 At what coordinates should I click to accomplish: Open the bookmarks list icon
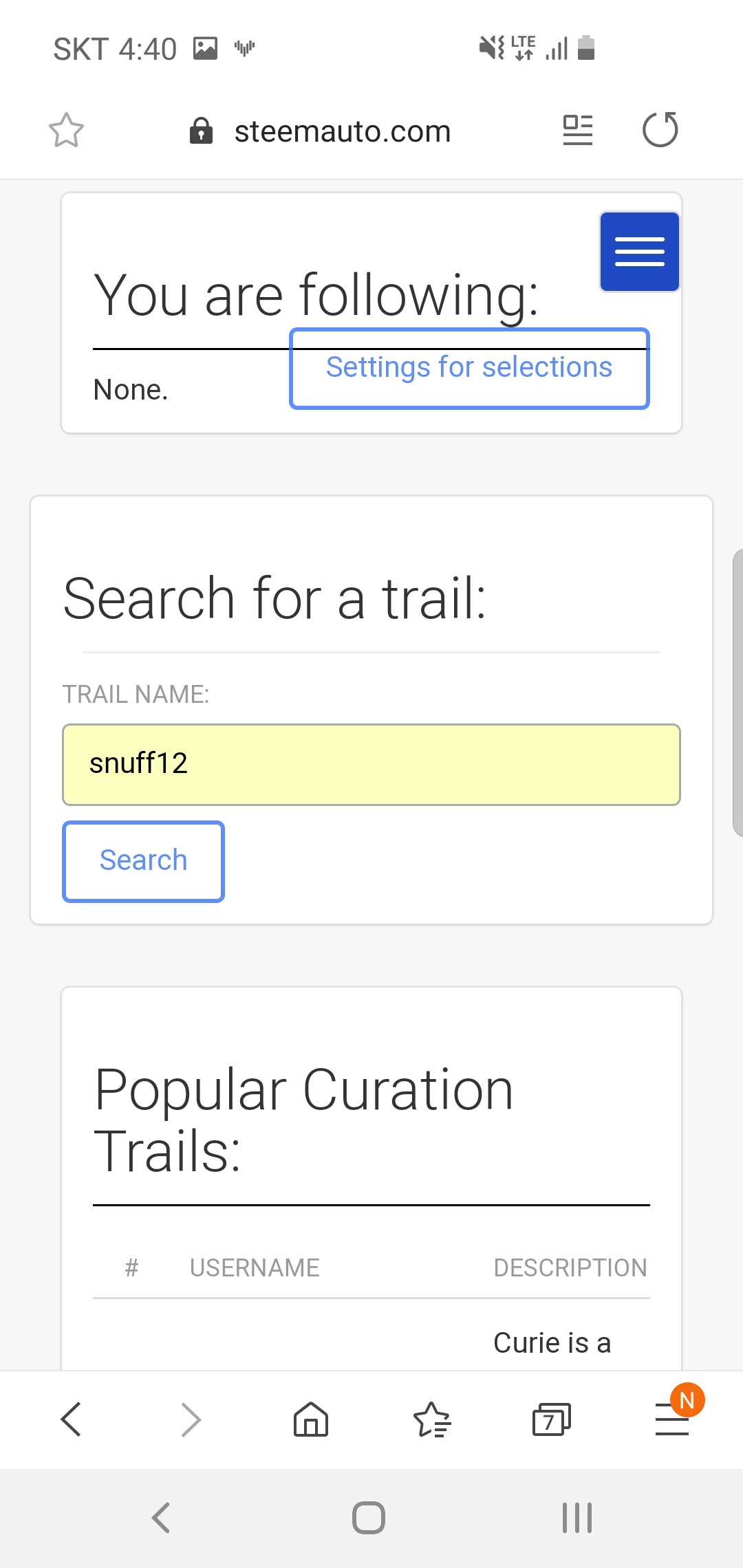pyautogui.click(x=431, y=1419)
